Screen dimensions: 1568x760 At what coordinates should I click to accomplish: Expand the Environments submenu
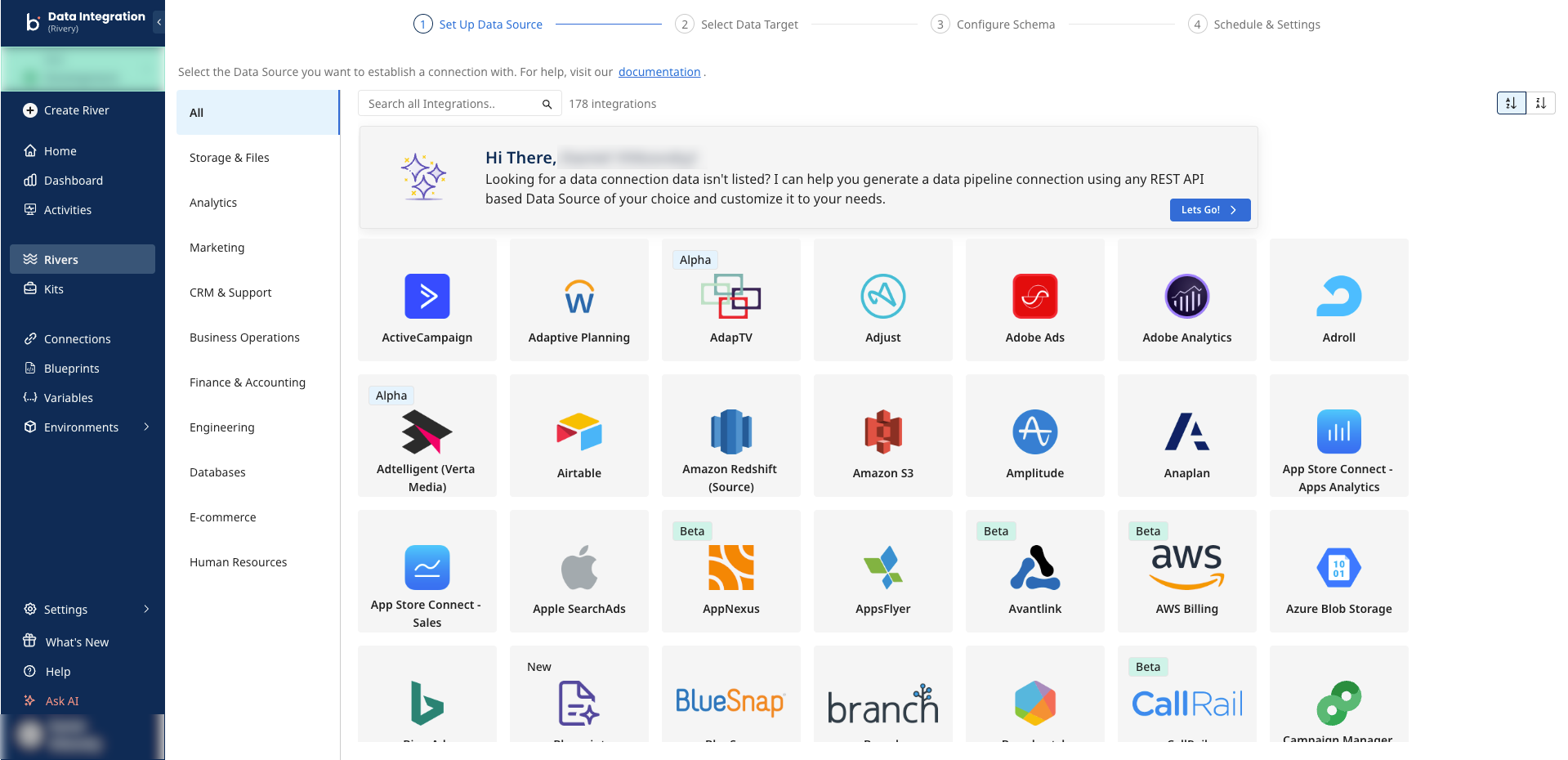pyautogui.click(x=146, y=427)
